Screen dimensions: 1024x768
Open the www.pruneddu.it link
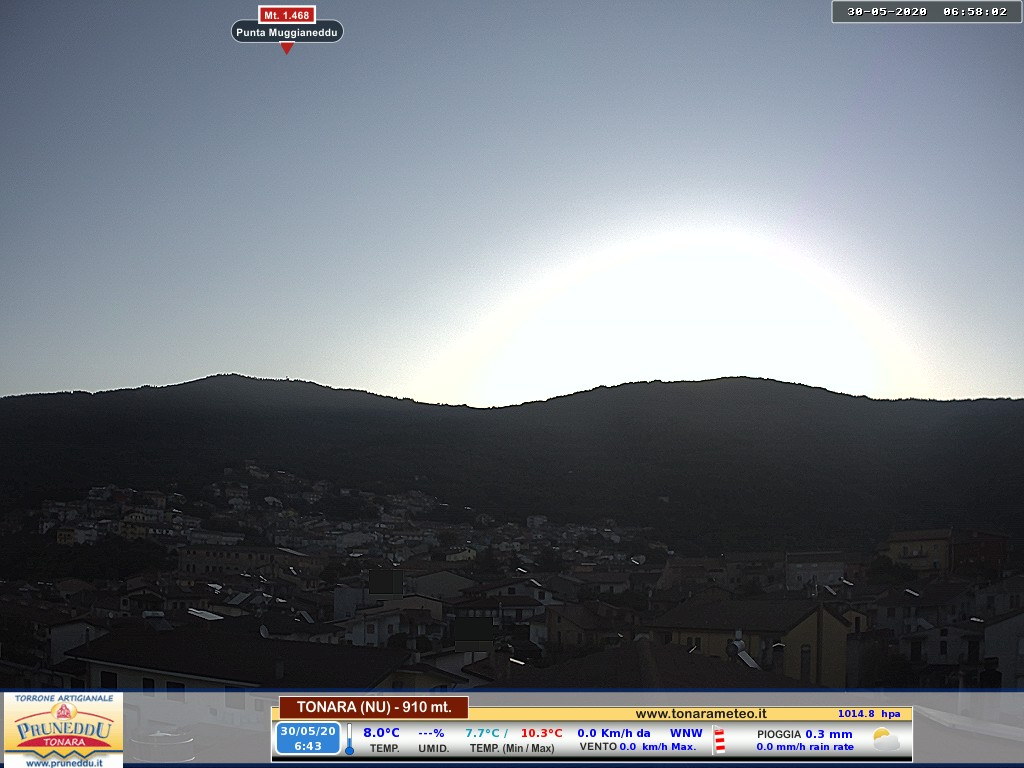pyautogui.click(x=63, y=762)
